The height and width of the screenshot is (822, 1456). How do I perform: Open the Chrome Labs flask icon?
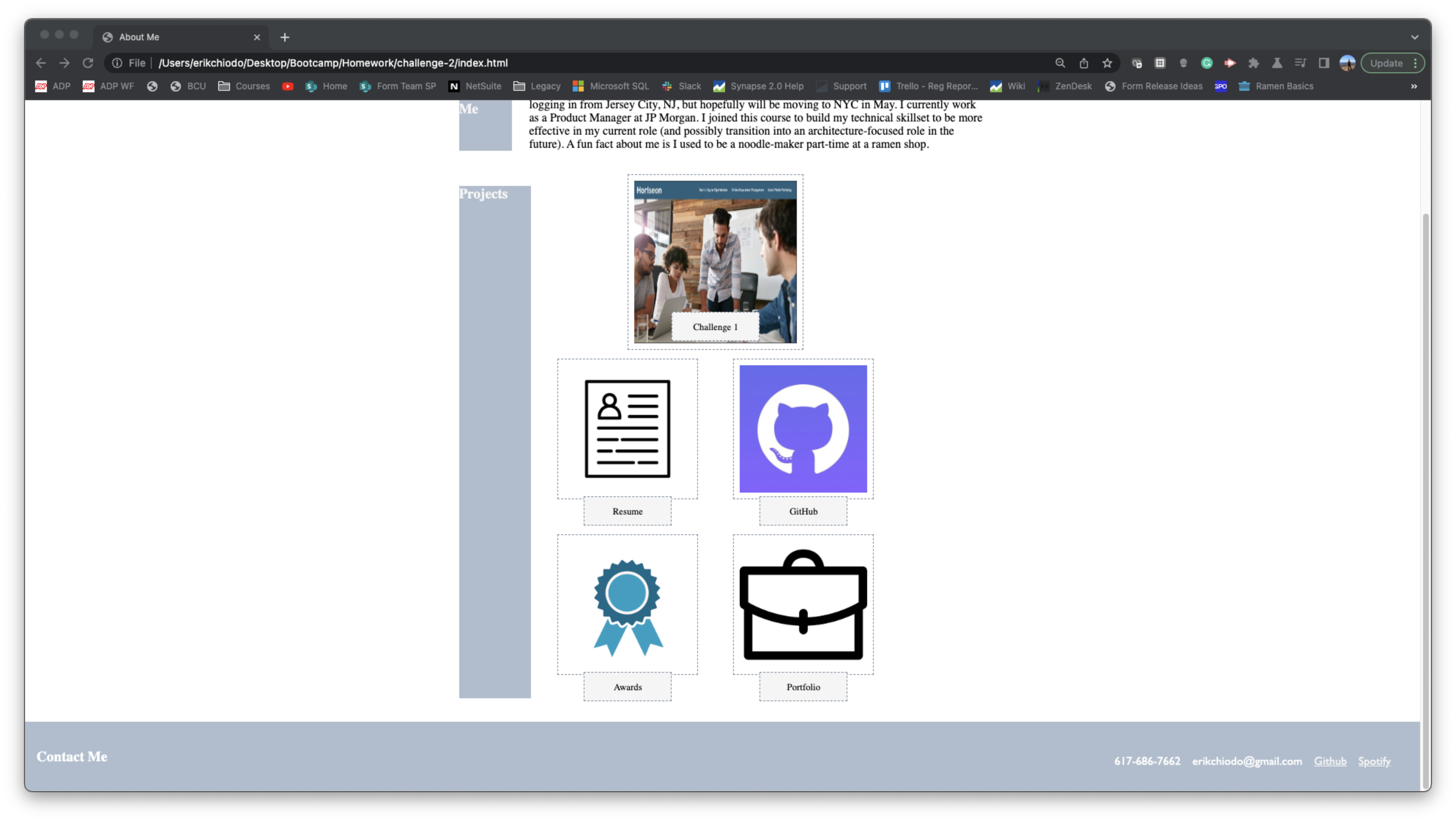point(1277,63)
